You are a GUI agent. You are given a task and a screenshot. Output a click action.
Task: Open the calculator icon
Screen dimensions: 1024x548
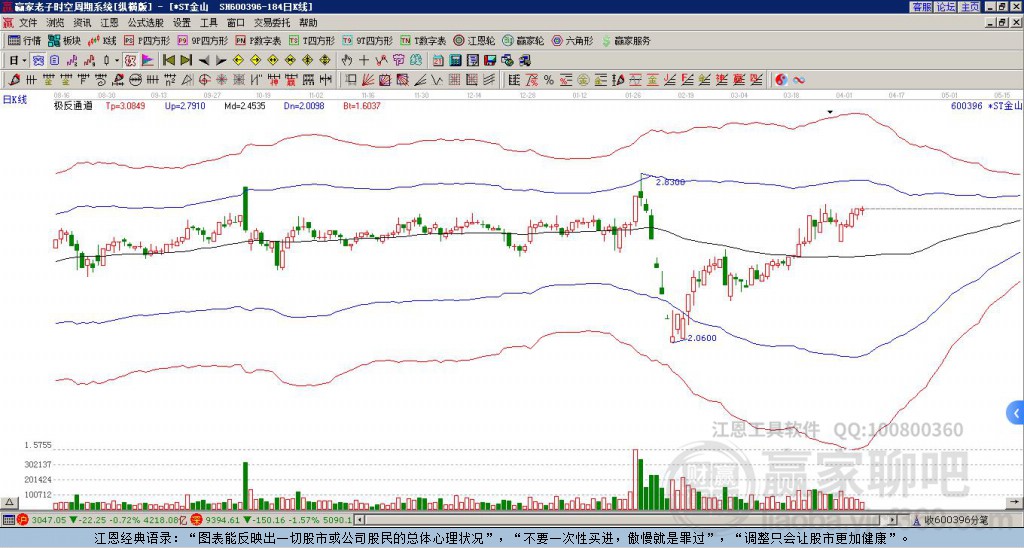[455, 61]
